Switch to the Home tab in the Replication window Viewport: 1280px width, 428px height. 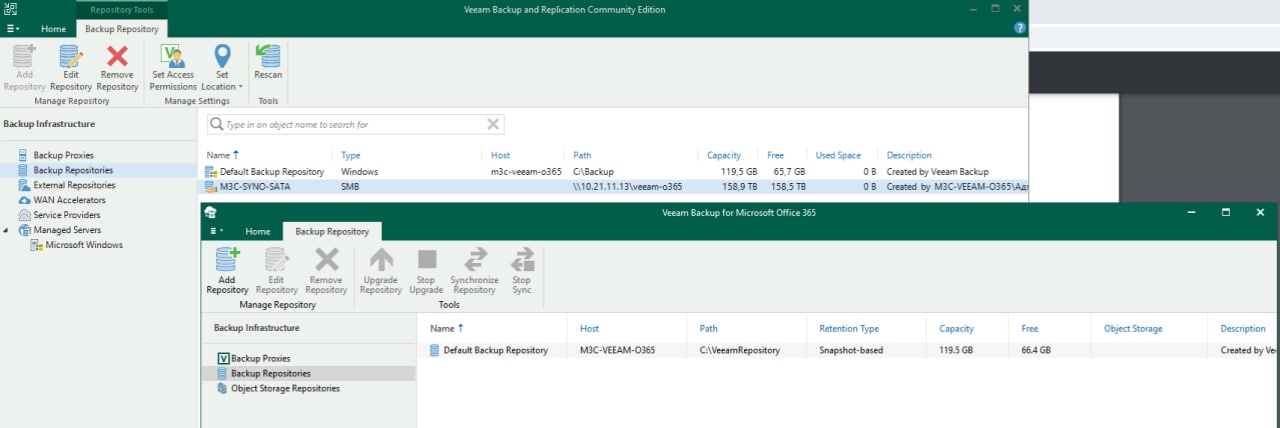(53, 29)
